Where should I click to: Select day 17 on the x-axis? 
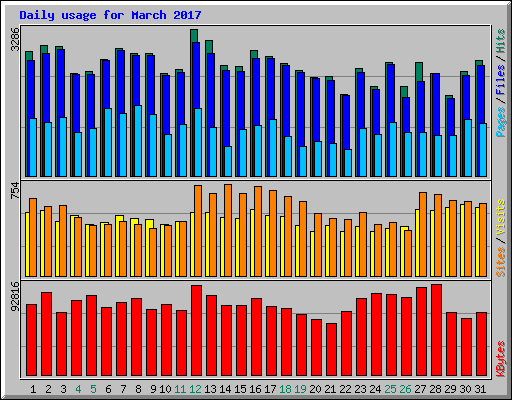(270, 389)
